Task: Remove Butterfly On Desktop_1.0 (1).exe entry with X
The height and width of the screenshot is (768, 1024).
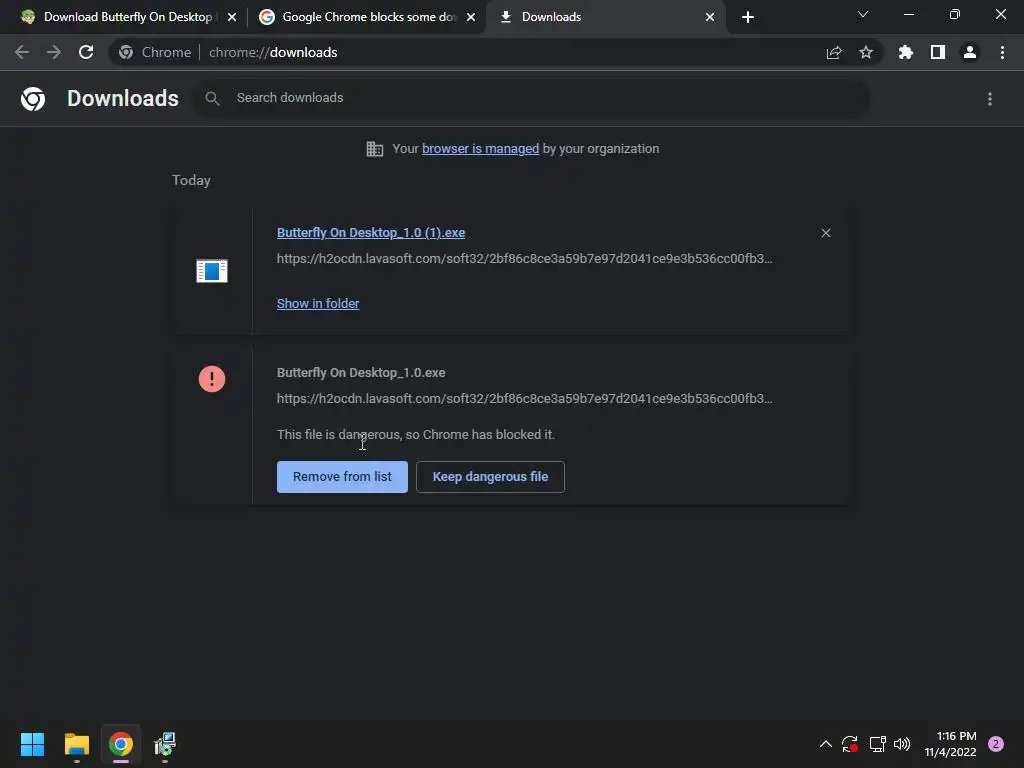Action: [x=825, y=233]
